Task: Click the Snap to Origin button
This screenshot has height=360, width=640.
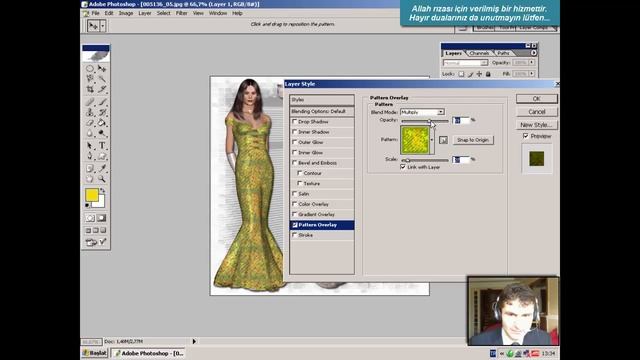Action: click(473, 140)
